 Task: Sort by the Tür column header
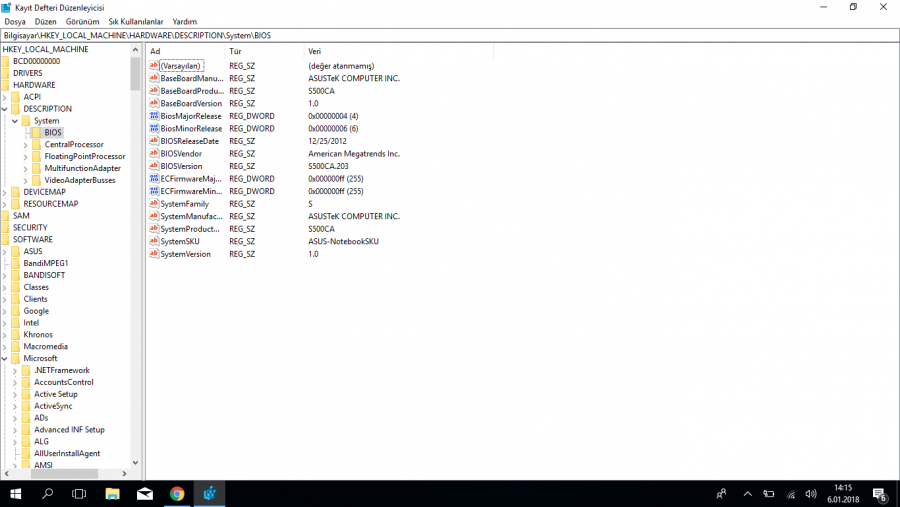coord(265,51)
